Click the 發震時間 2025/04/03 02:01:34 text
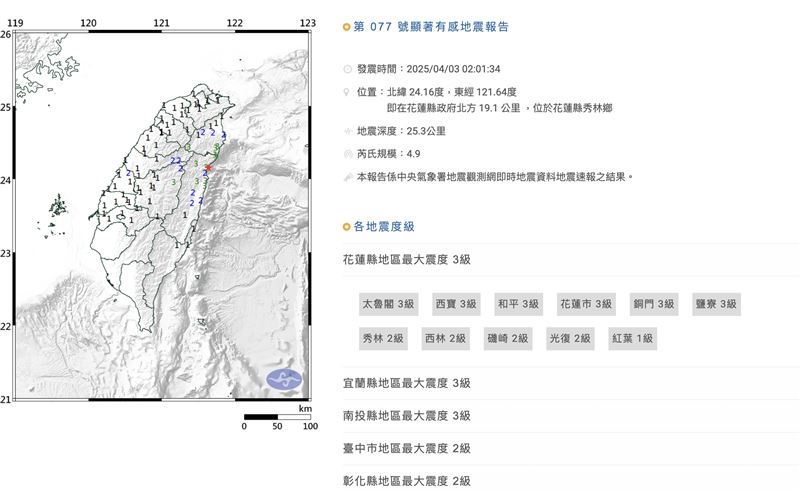The image size is (800, 492). point(429,69)
